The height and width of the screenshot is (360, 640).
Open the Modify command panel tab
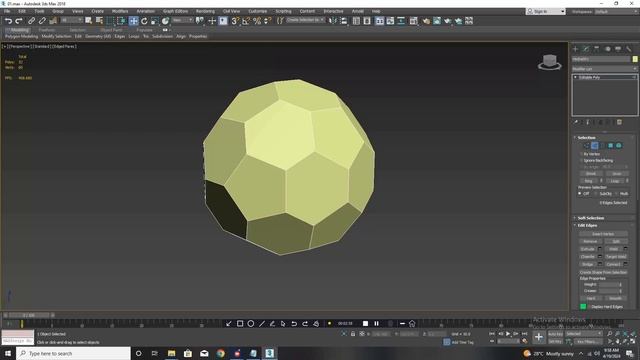coord(586,49)
